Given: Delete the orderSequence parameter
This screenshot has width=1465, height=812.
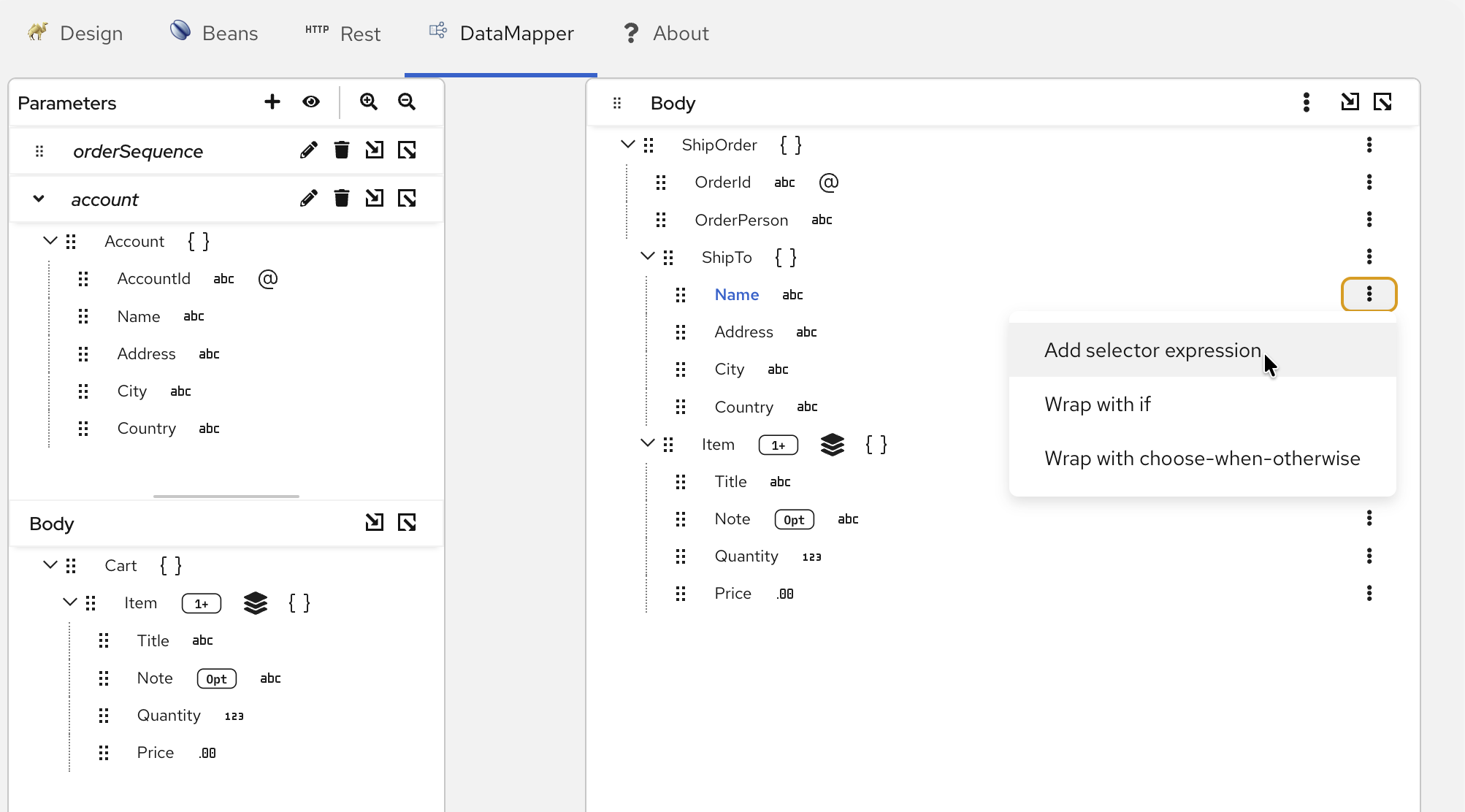Looking at the screenshot, I should click(341, 150).
